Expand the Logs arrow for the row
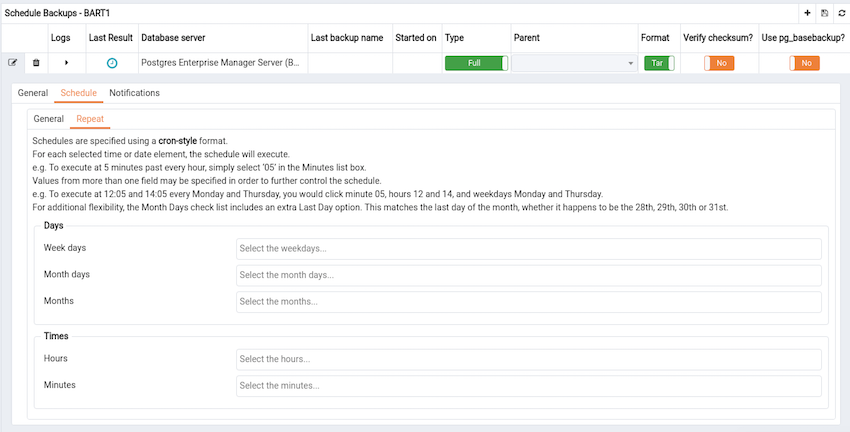Image resolution: width=850 pixels, height=432 pixels. pos(67,63)
